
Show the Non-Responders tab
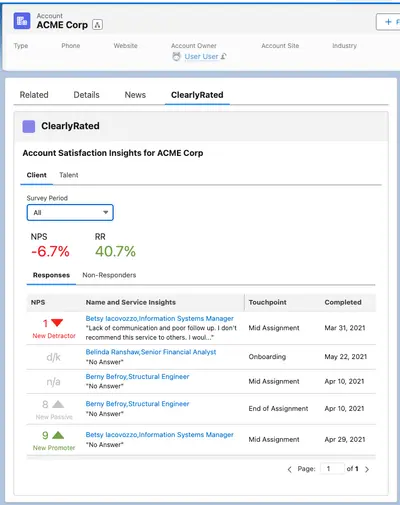pyautogui.click(x=109, y=275)
